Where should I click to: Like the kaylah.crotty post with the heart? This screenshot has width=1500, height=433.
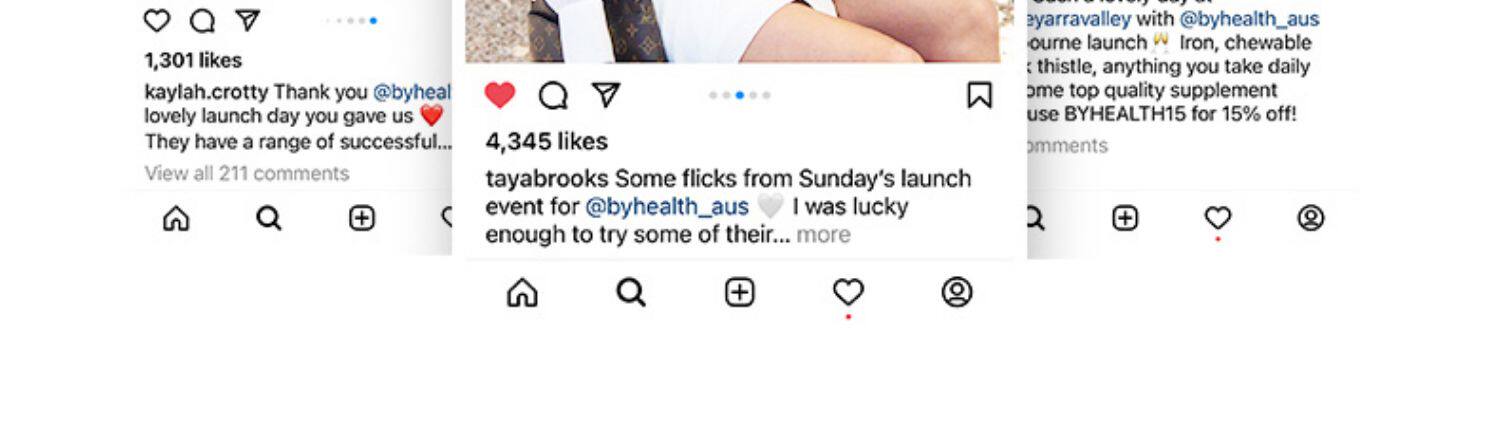tap(157, 20)
